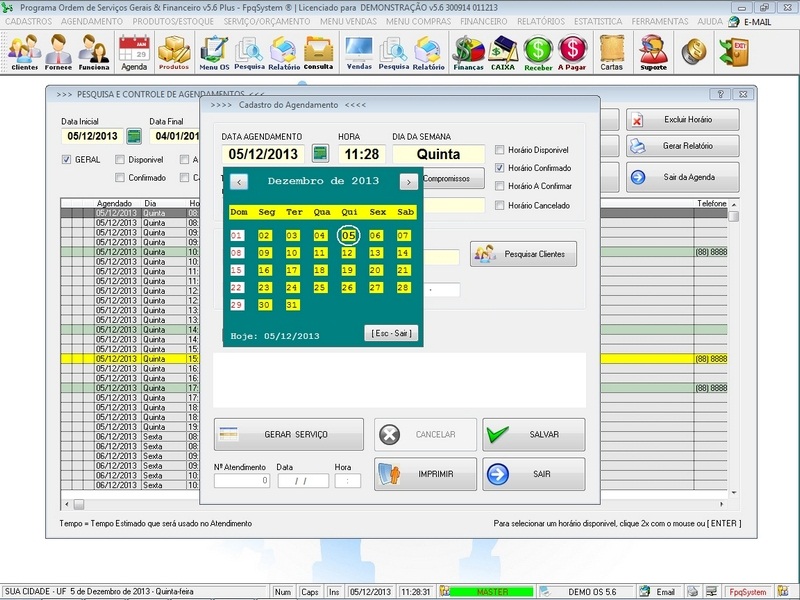The height and width of the screenshot is (600, 800).
Task: Click the SALVAR button
Action: click(x=534, y=434)
